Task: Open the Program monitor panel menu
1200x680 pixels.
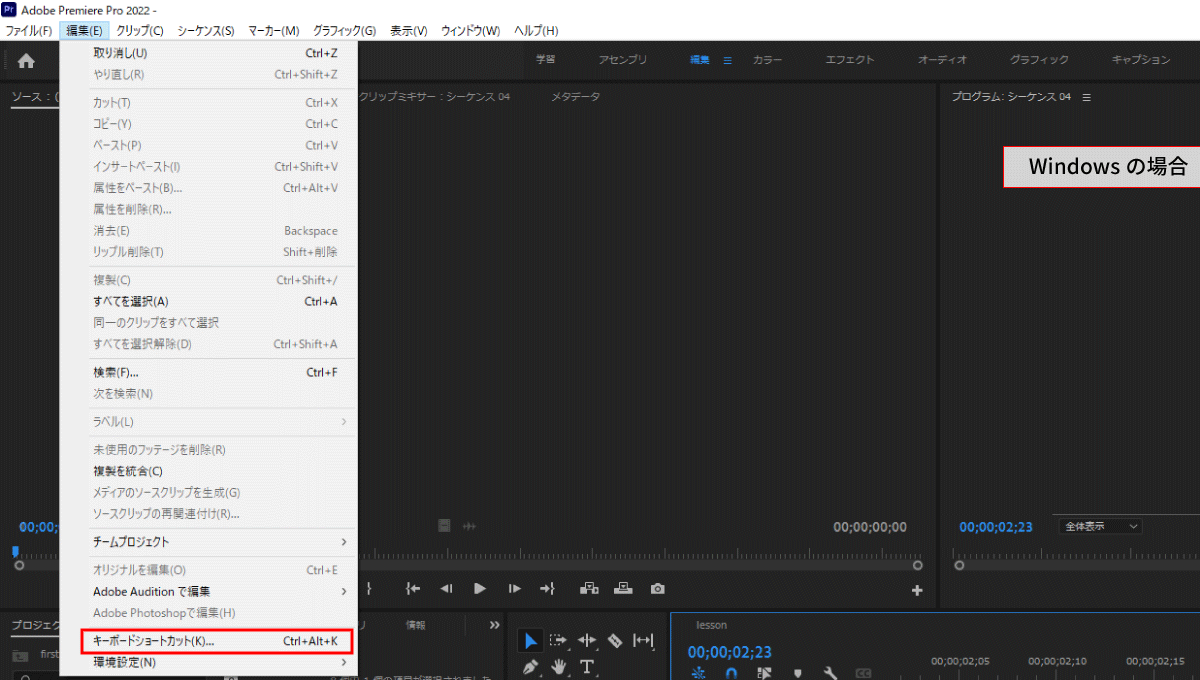Action: click(1087, 97)
